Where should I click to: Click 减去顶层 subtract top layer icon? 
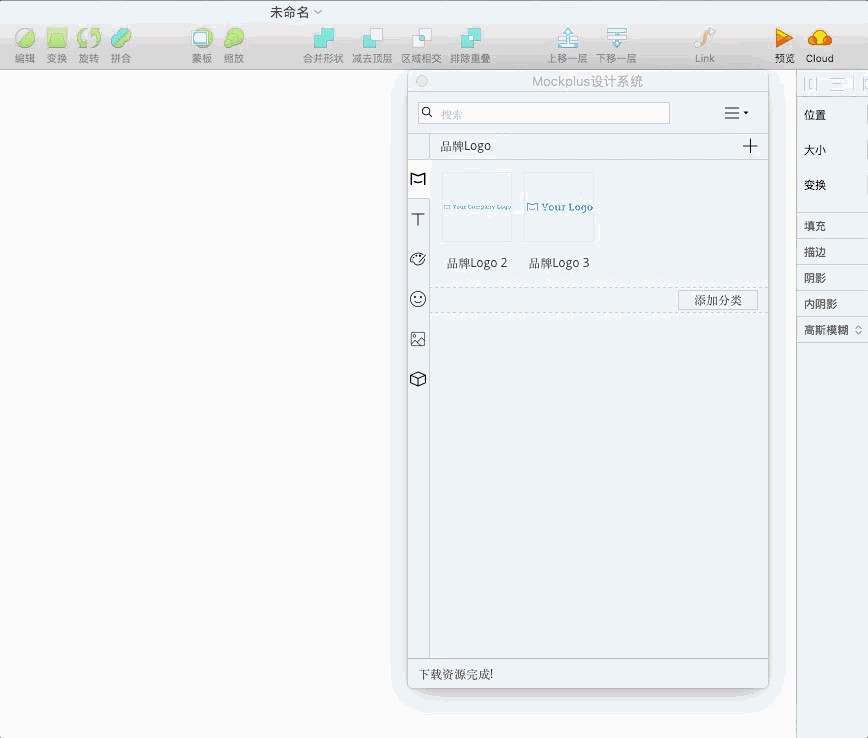(372, 38)
